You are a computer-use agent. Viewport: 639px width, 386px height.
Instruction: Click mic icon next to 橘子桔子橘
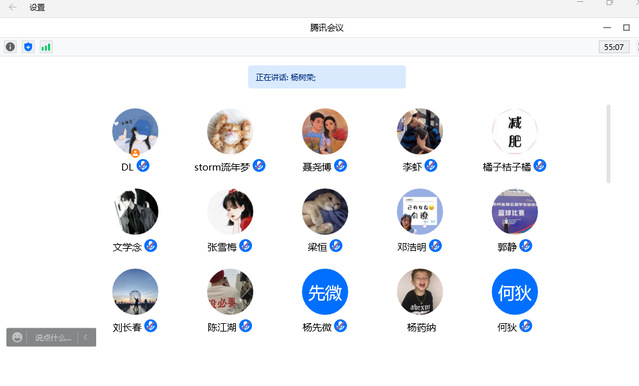click(540, 165)
